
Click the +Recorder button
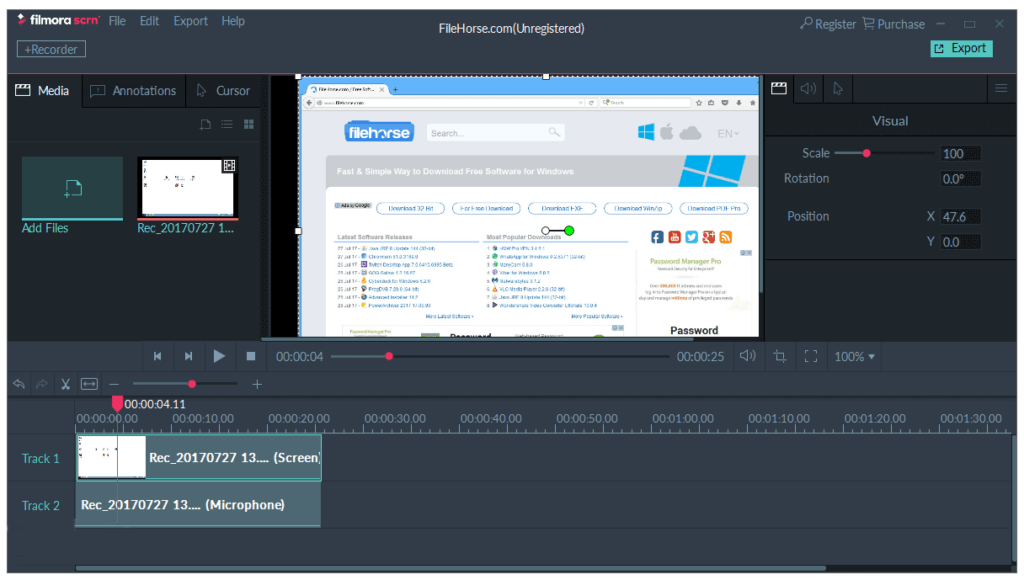[51, 48]
